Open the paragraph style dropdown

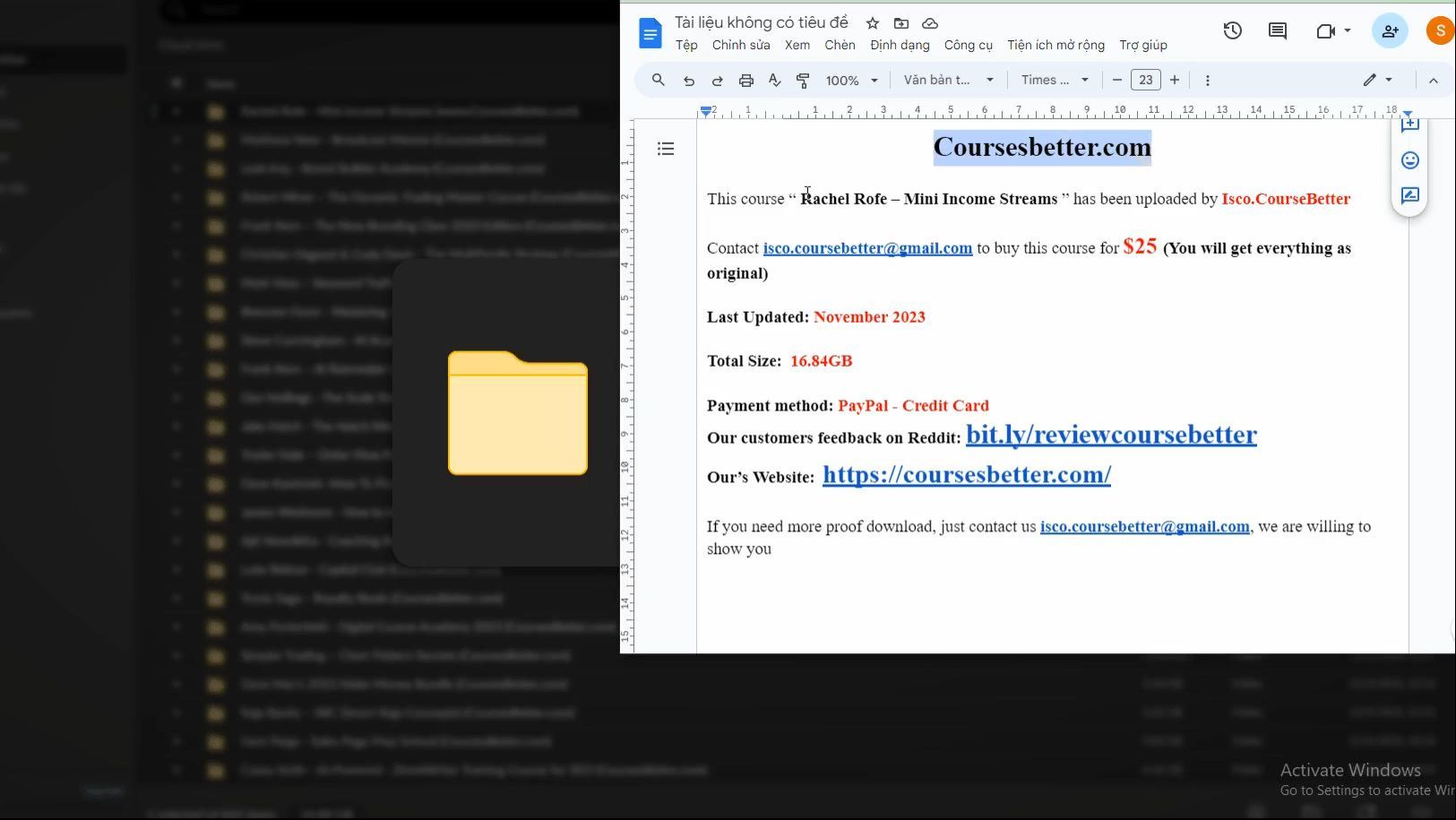pos(948,81)
